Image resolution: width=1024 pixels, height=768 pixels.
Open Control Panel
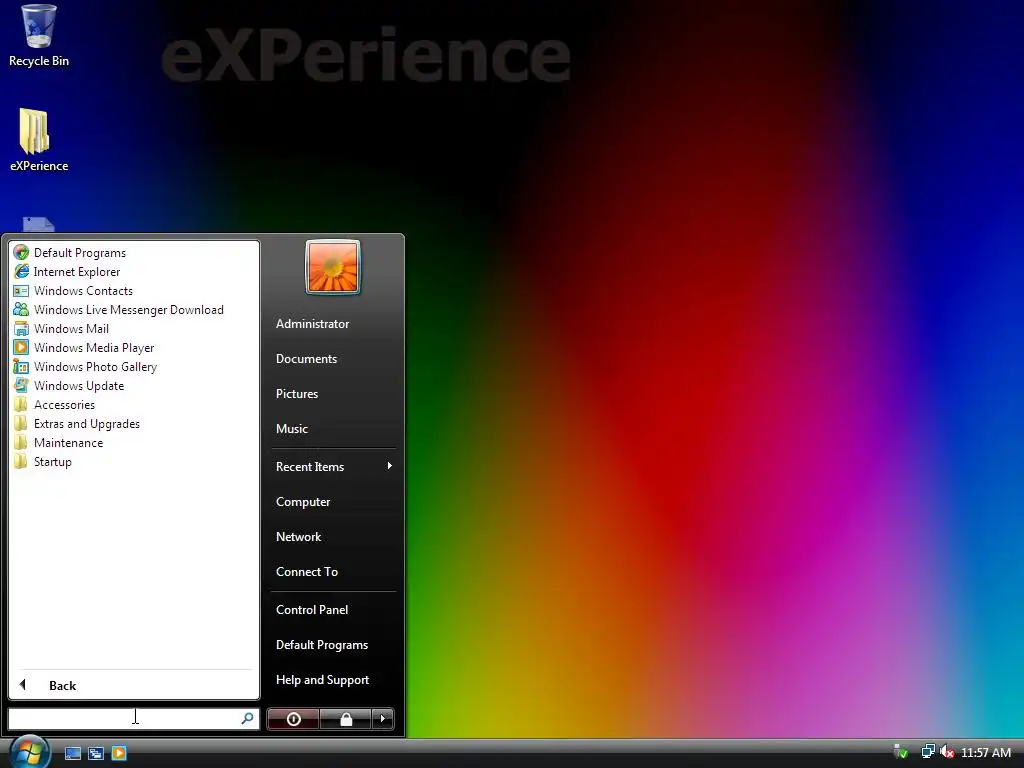[x=312, y=610]
